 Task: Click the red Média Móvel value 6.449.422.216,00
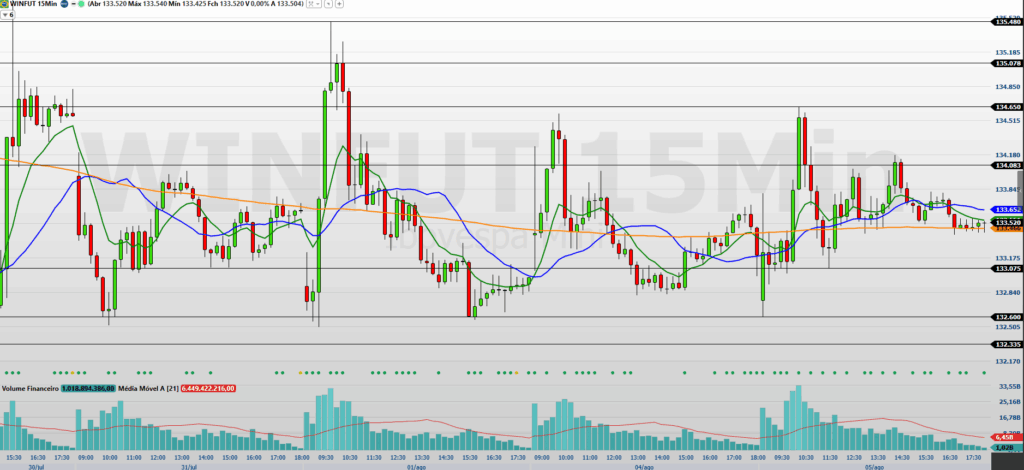tap(208, 388)
